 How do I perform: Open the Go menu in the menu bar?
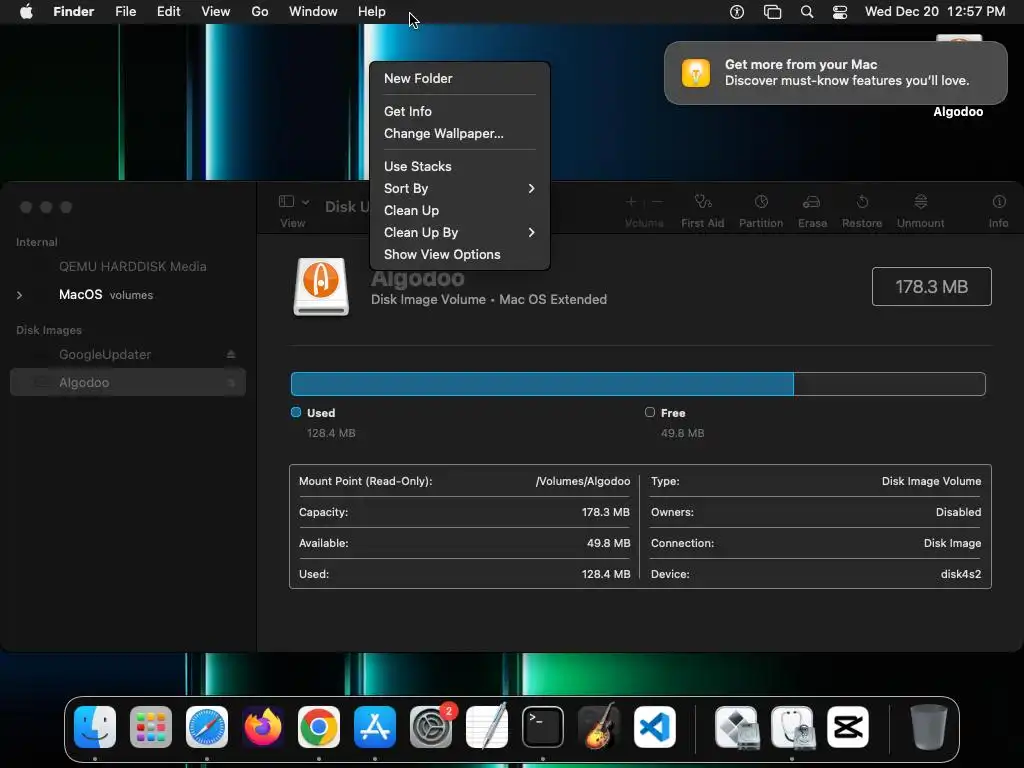pos(260,12)
